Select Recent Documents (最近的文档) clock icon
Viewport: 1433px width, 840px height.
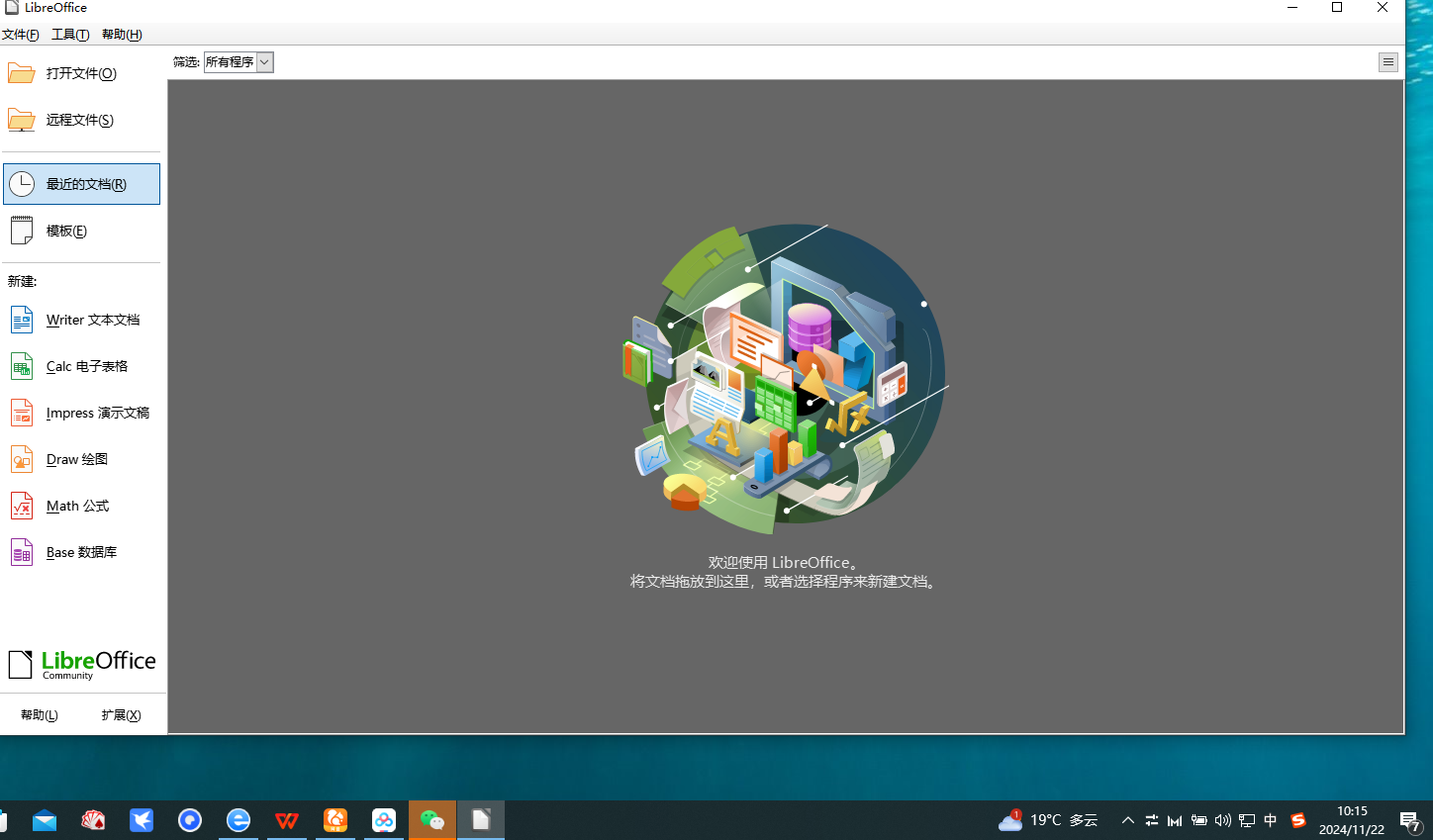click(x=22, y=184)
